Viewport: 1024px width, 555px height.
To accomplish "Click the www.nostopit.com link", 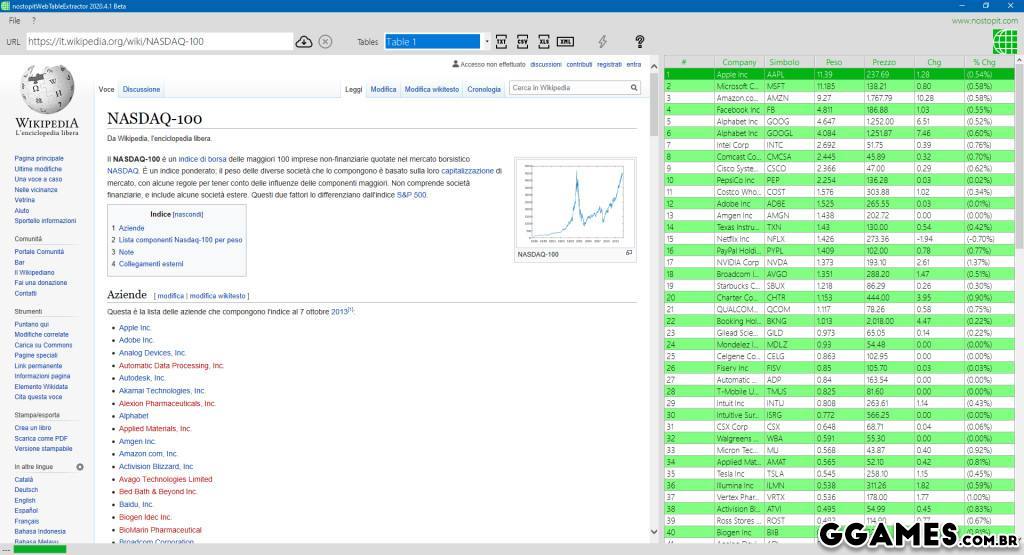I will (x=984, y=20).
